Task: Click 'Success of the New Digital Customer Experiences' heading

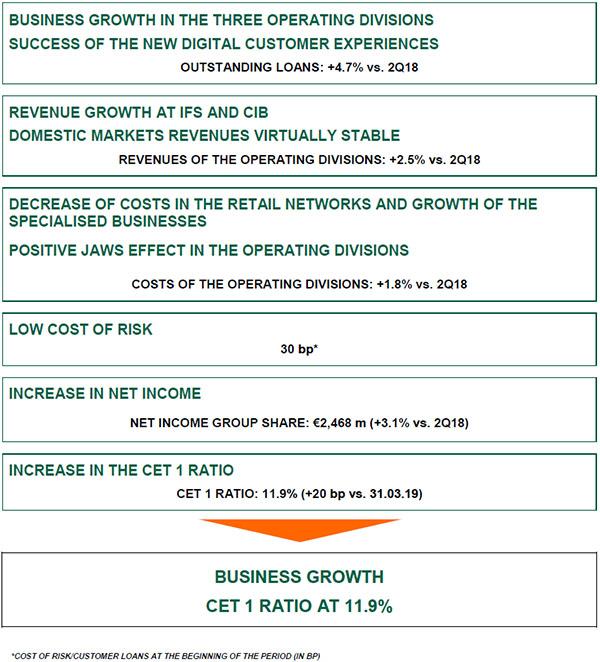Action: coord(224,43)
